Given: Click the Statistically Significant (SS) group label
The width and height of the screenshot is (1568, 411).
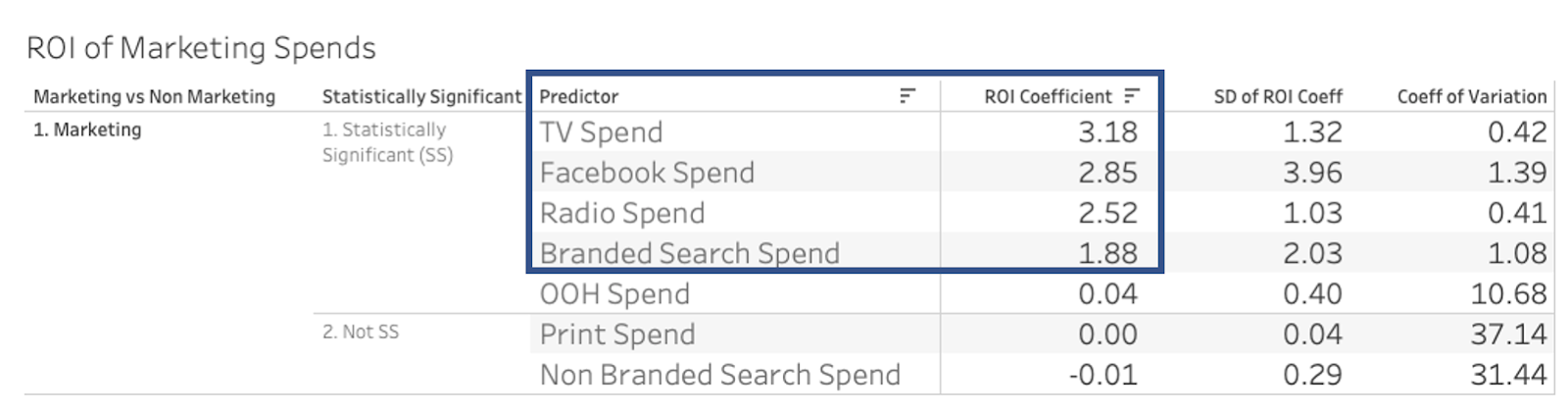Looking at the screenshot, I should click(x=388, y=142).
